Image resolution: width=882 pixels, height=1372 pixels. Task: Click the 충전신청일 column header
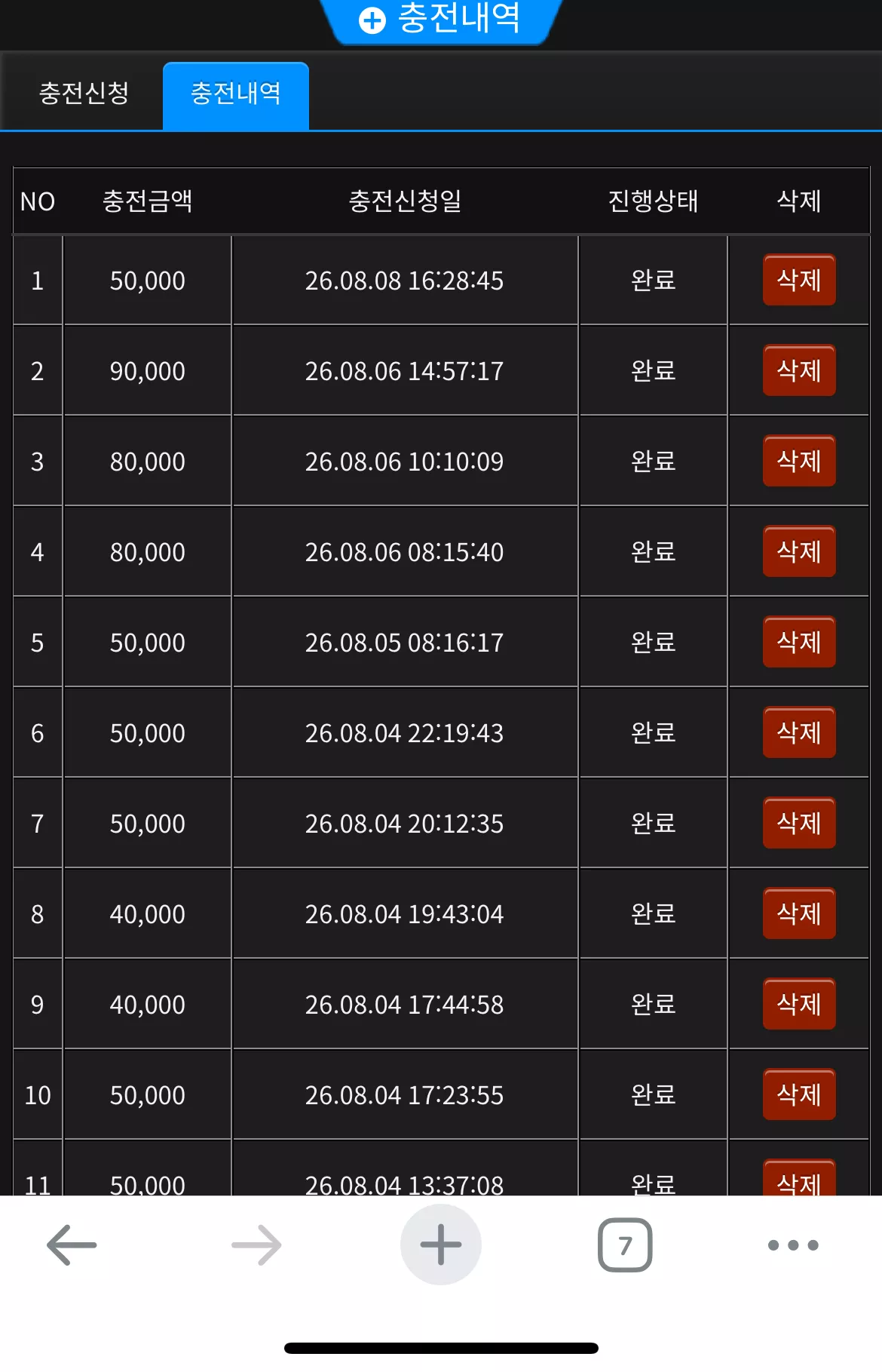click(x=405, y=201)
